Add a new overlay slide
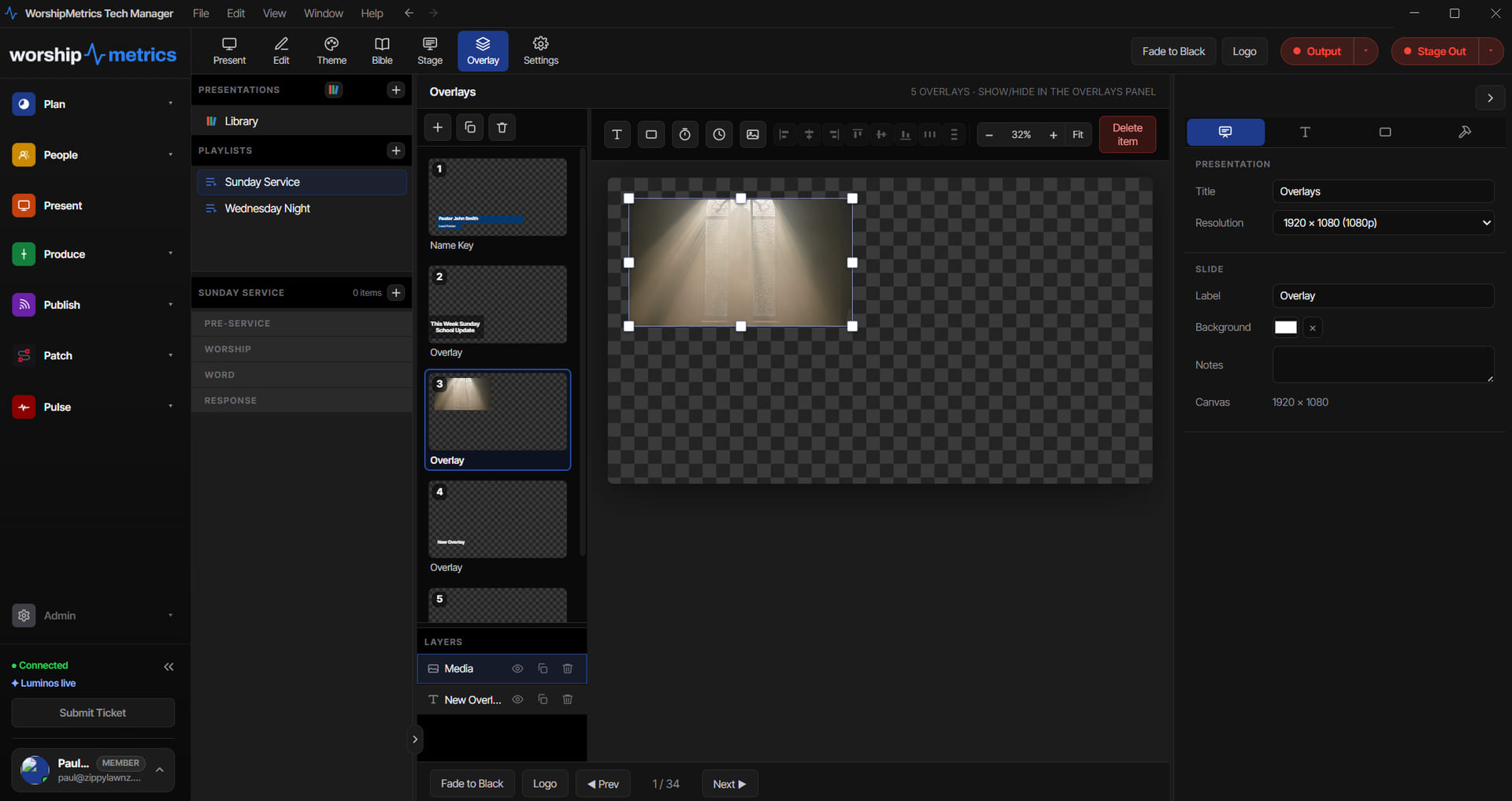This screenshot has width=1512, height=801. pyautogui.click(x=438, y=128)
